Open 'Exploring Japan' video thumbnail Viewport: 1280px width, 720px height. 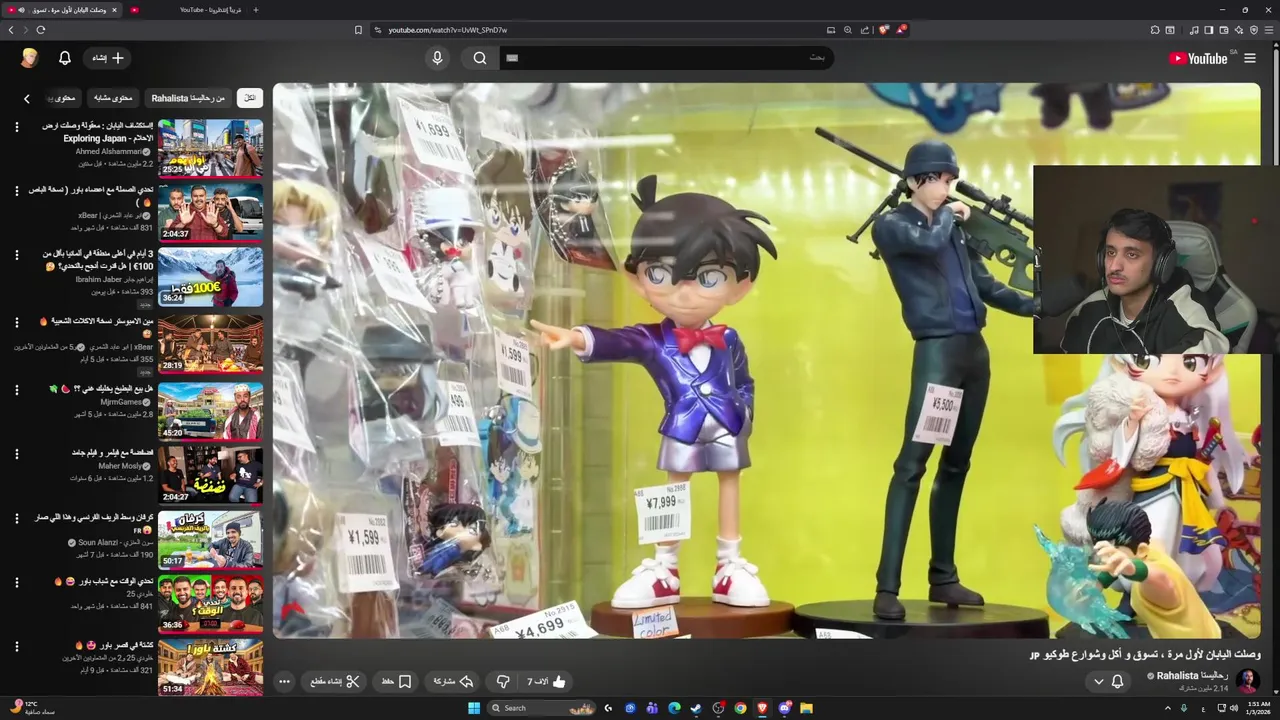[x=210, y=148]
